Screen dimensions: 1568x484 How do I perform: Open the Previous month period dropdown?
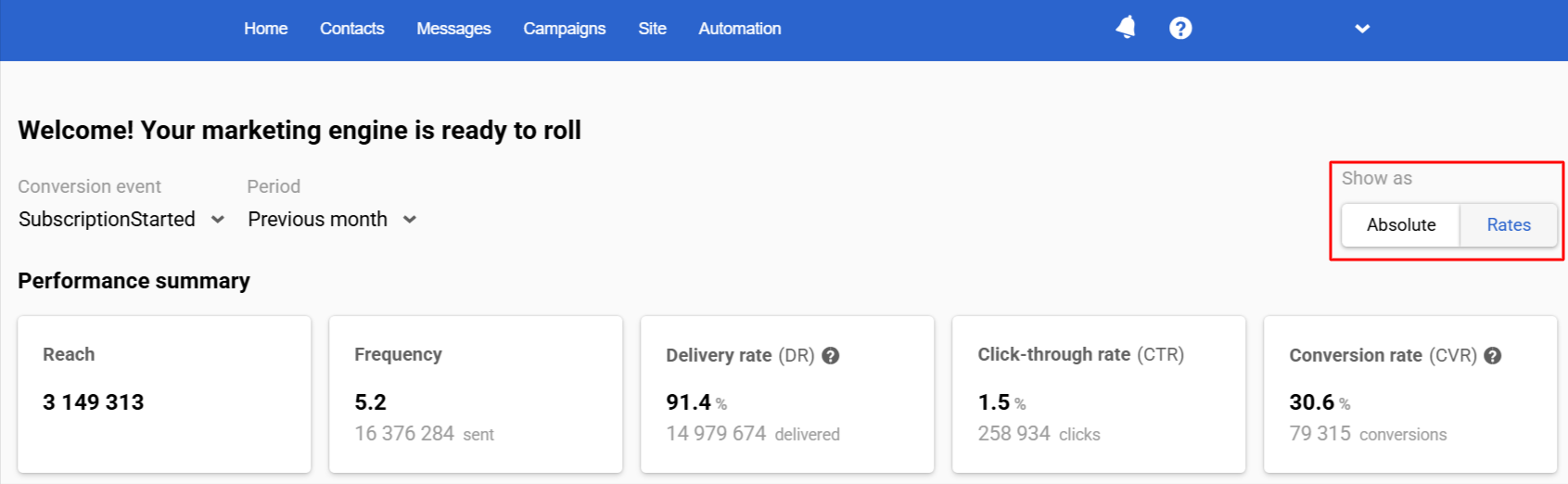click(332, 220)
